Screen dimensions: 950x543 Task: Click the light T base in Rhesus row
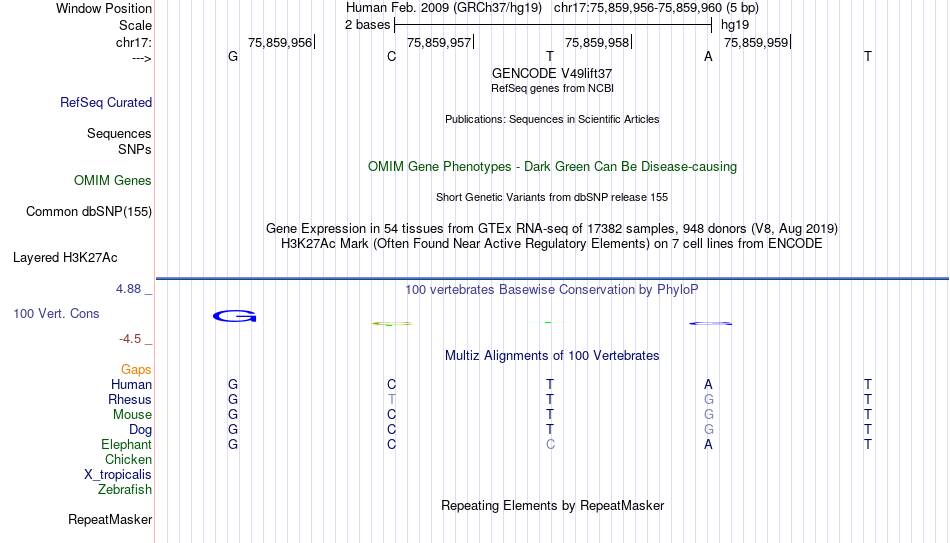(391, 400)
